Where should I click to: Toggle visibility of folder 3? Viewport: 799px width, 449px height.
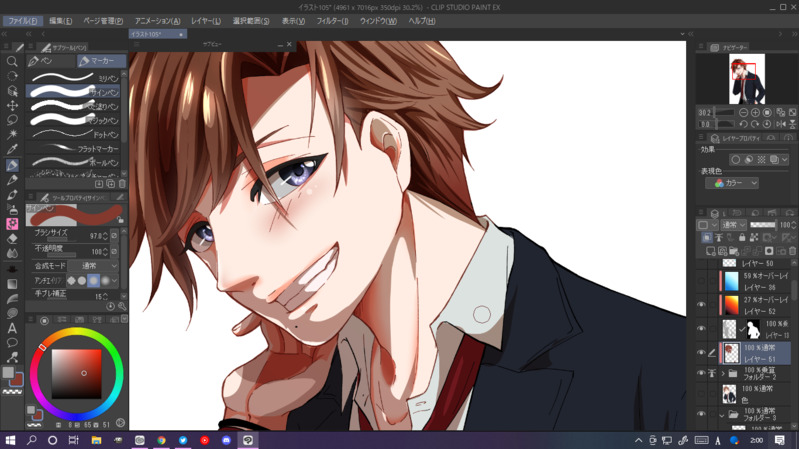(x=701, y=414)
